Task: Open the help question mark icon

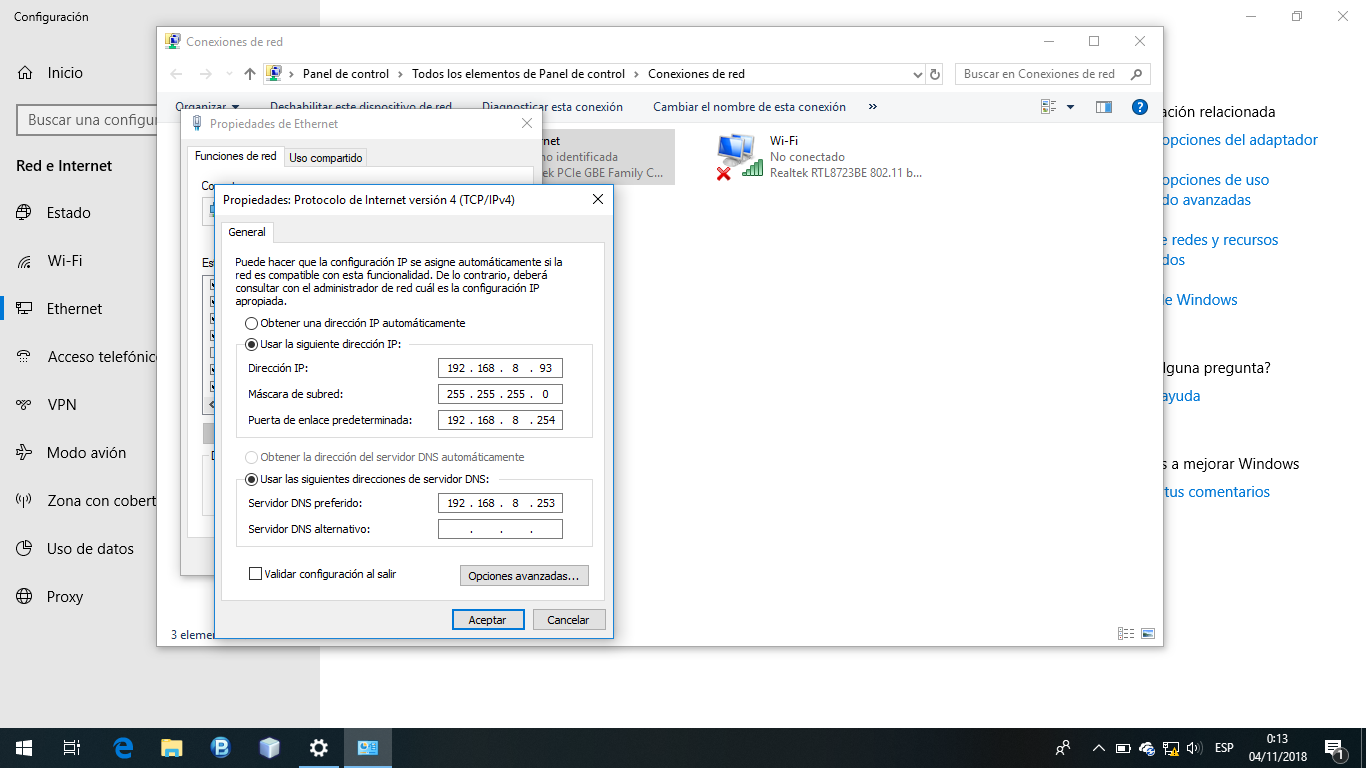Action: pyautogui.click(x=1139, y=107)
